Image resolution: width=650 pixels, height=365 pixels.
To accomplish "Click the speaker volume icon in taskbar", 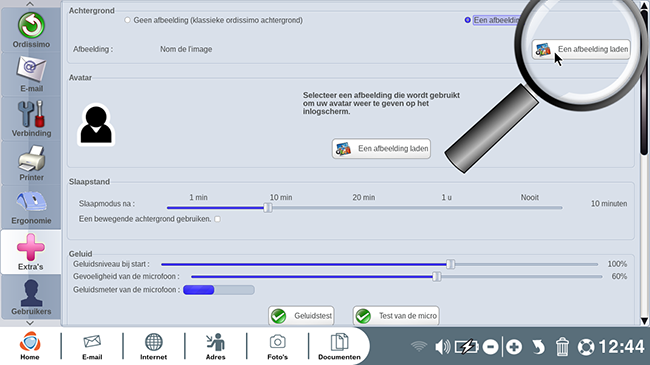I will click(x=442, y=347).
